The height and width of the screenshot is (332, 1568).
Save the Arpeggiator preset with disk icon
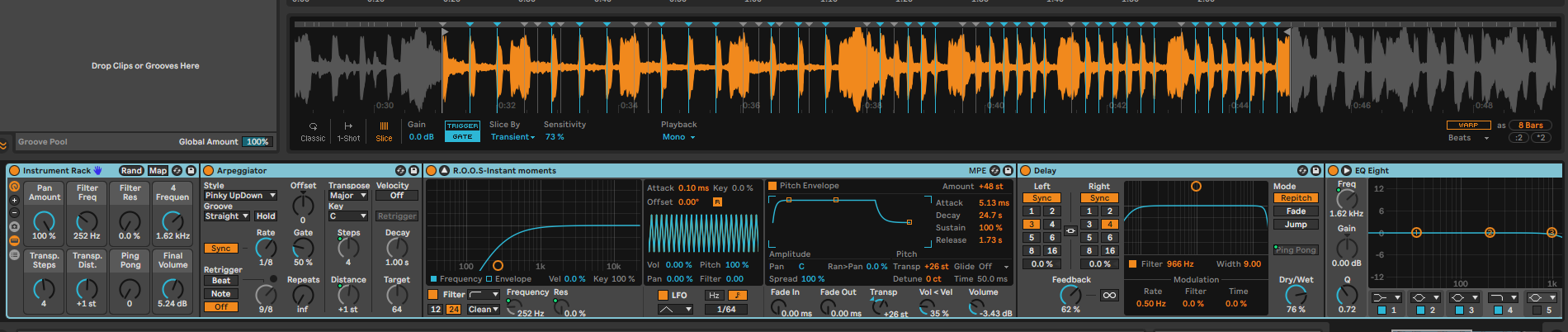413,171
